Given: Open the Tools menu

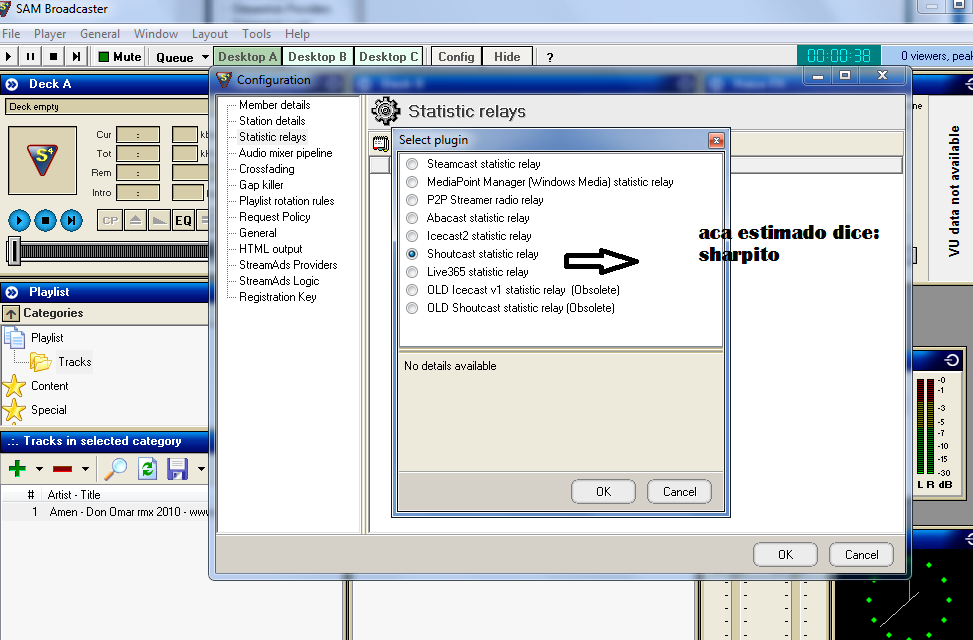Looking at the screenshot, I should [x=256, y=33].
